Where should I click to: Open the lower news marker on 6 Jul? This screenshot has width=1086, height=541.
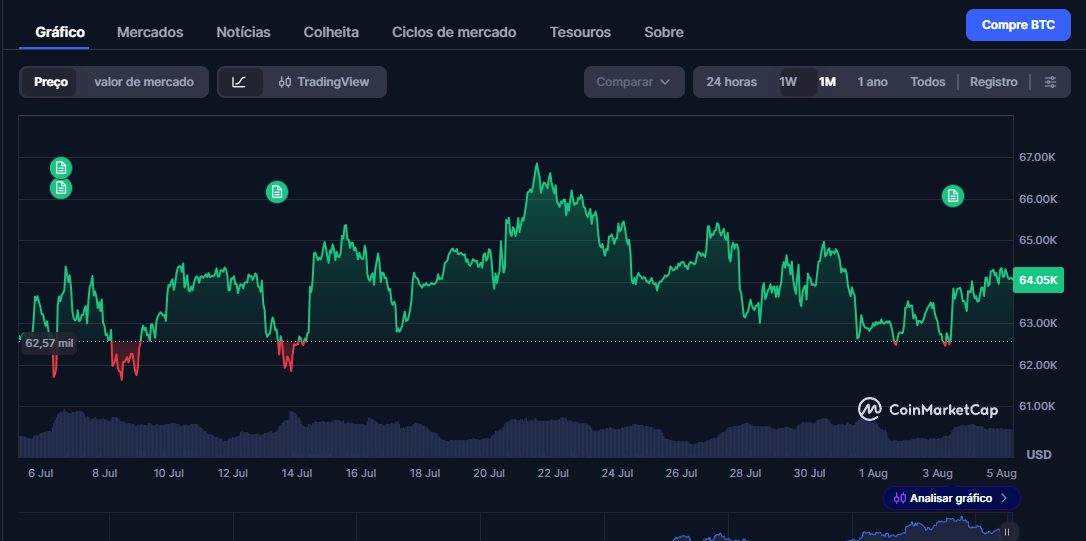(x=61, y=188)
